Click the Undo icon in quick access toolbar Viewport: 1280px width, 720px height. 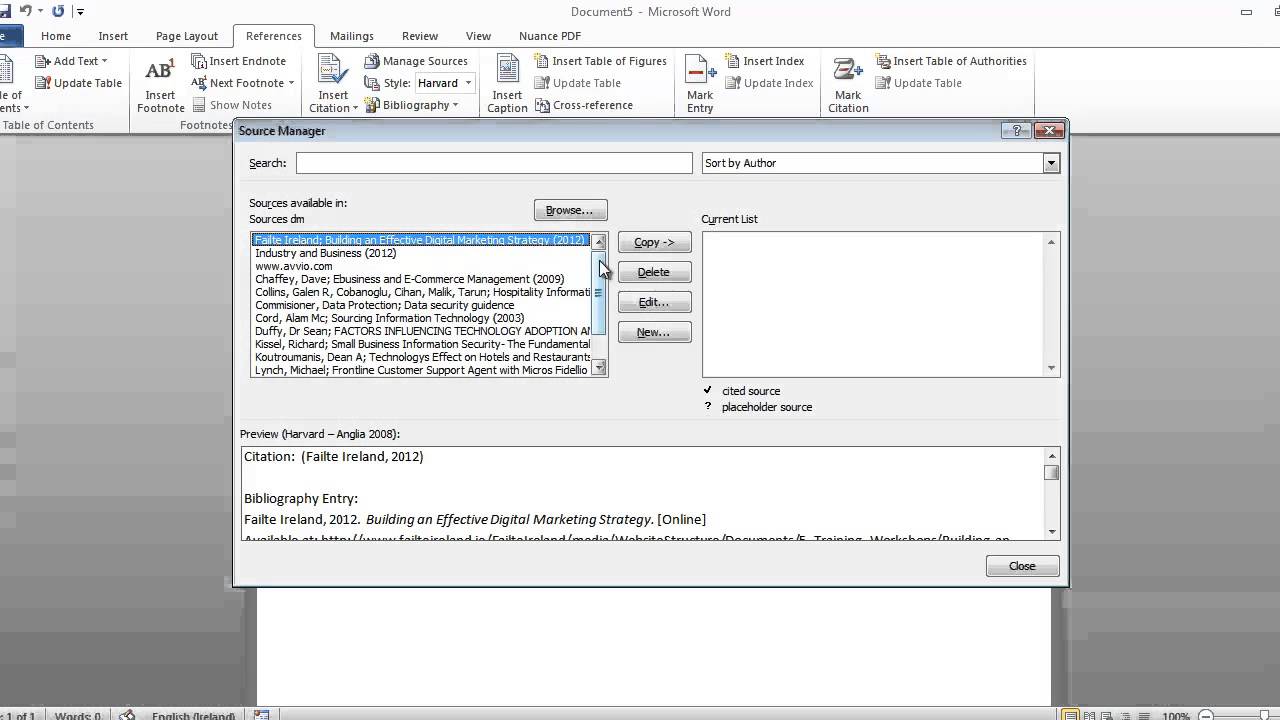coord(25,12)
